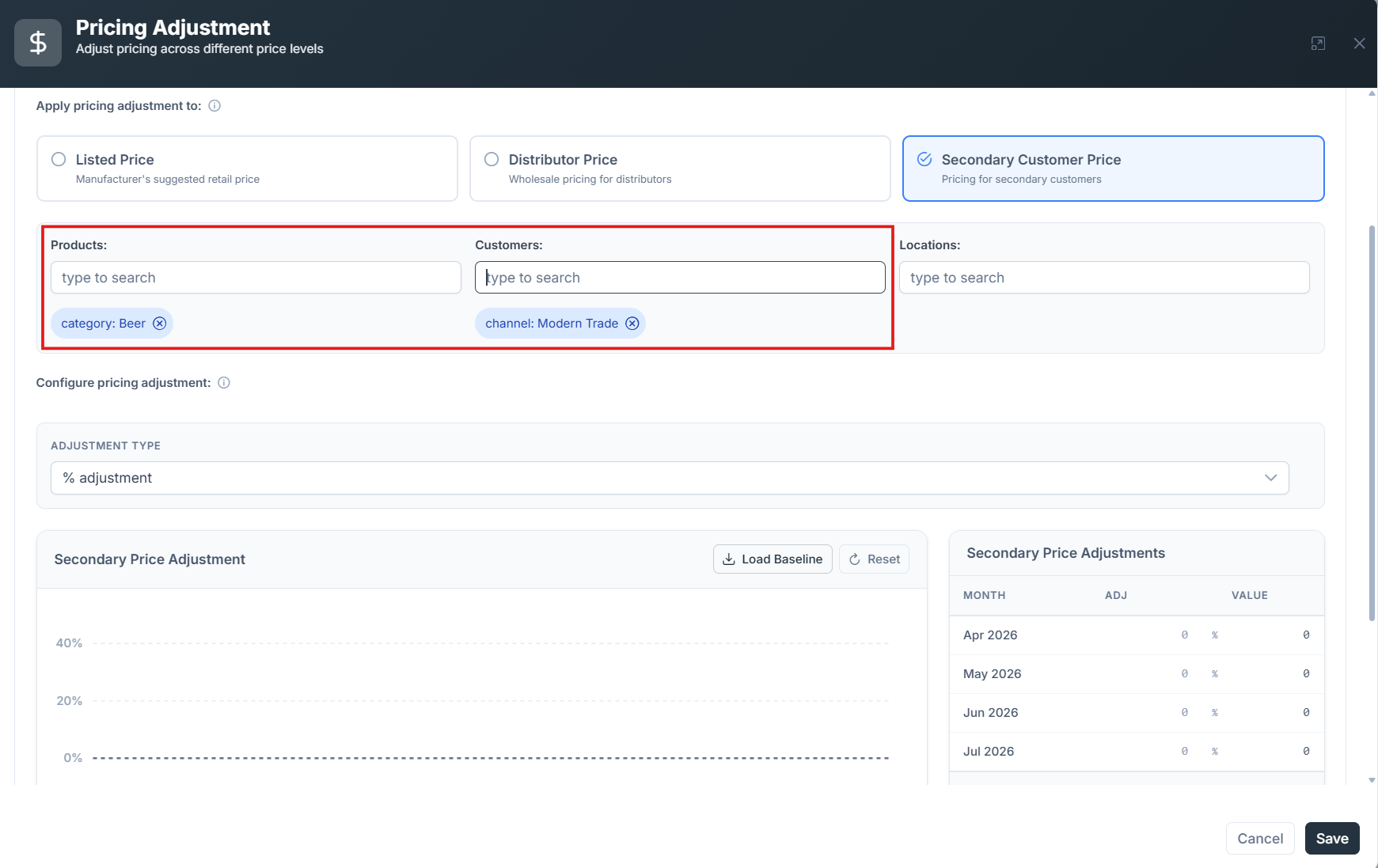The width and height of the screenshot is (1378, 868).
Task: Edit May 2026 adjustment percentage field
Action: 1184,674
